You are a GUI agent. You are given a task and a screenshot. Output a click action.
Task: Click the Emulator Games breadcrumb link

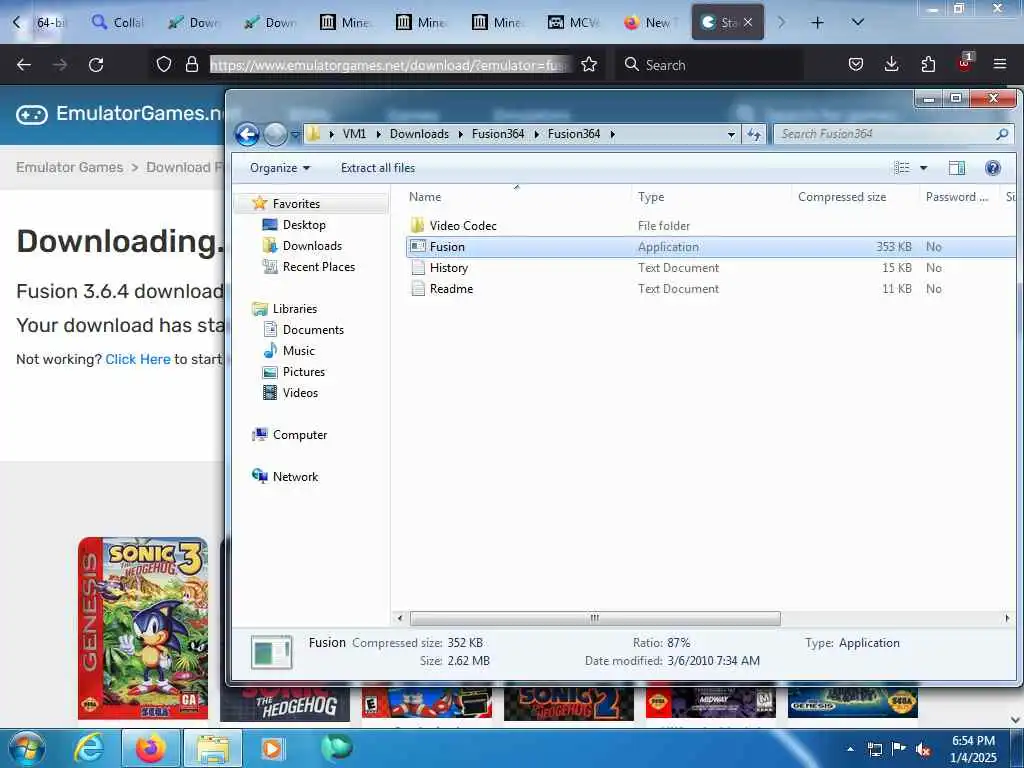69,167
